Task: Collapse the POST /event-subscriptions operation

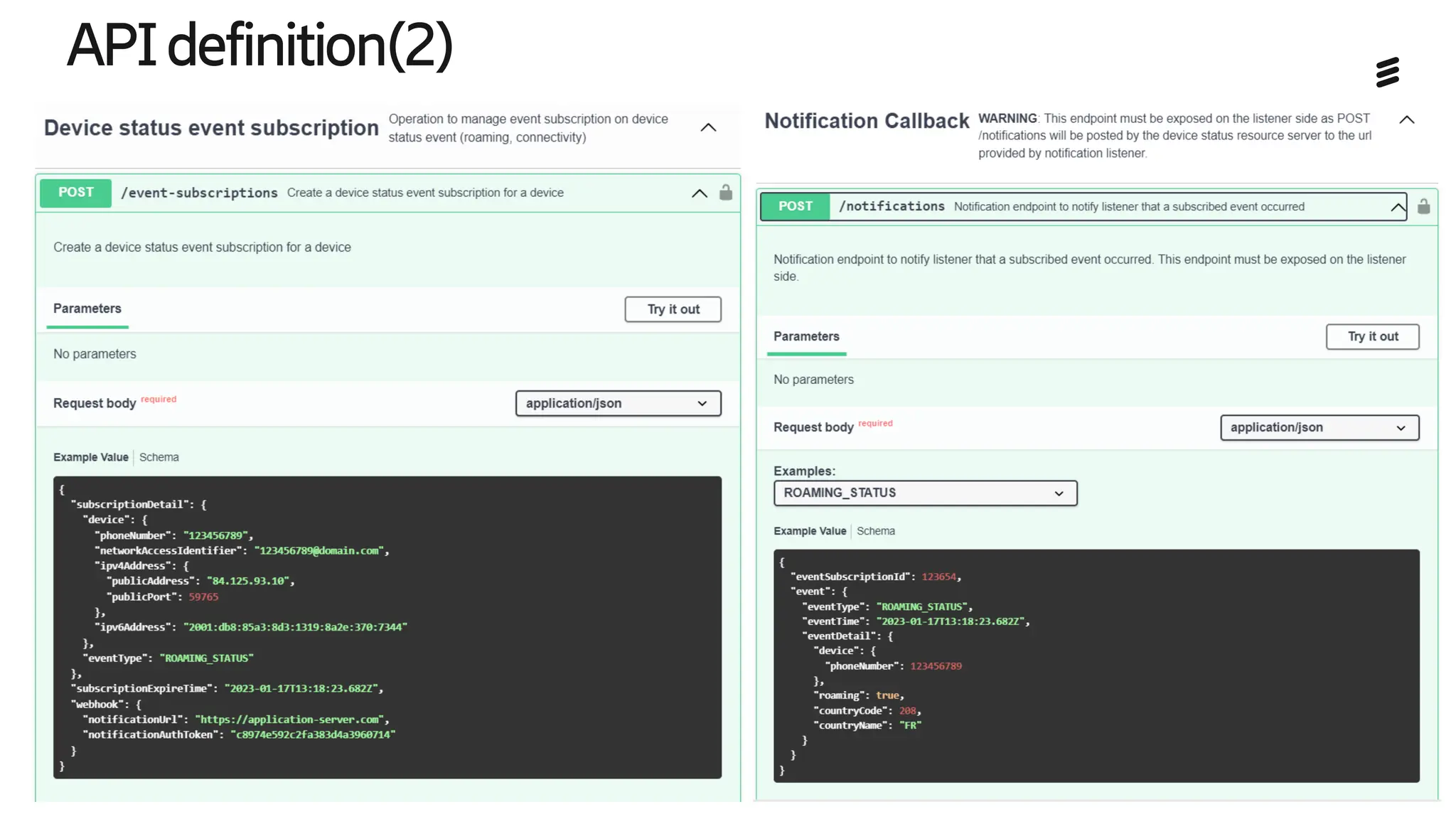Action: click(700, 193)
